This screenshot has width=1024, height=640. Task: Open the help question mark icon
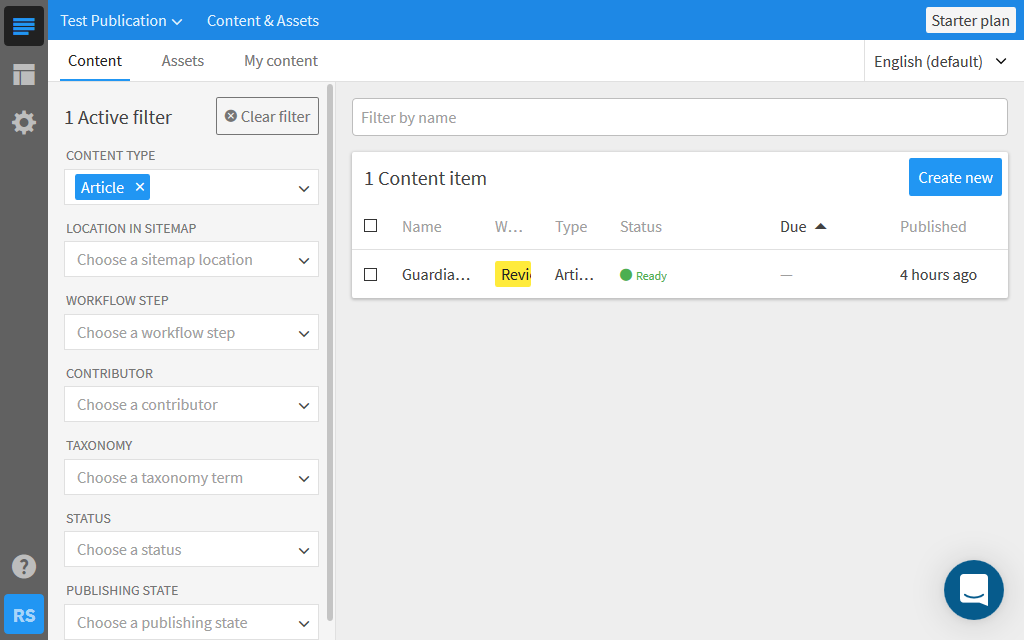[24, 566]
